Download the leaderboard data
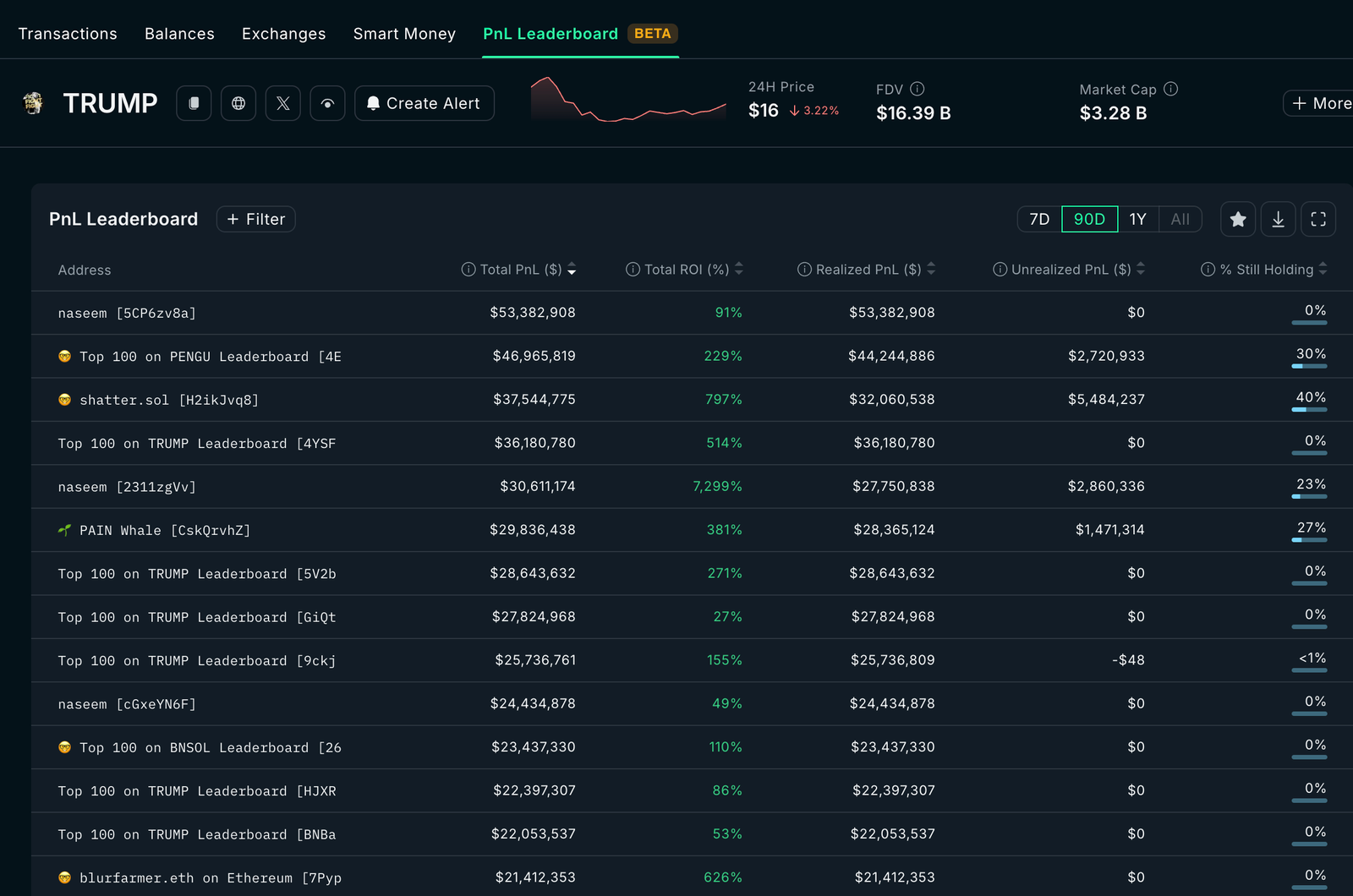Screen dimensions: 1353x896 1278,220
